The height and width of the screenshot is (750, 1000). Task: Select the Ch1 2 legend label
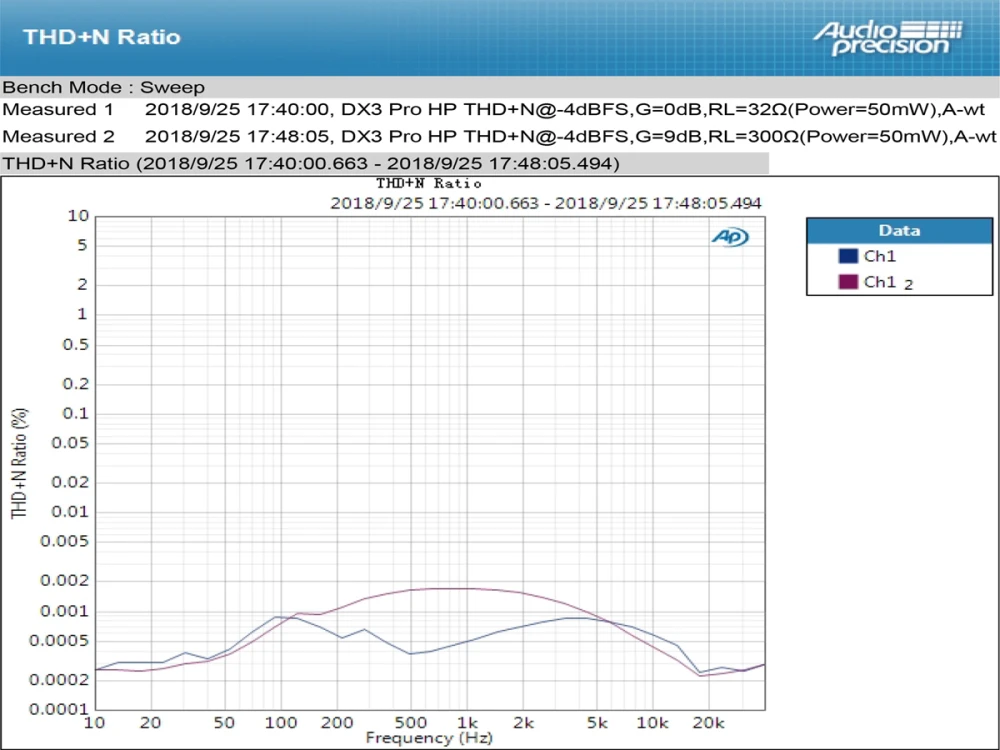888,283
